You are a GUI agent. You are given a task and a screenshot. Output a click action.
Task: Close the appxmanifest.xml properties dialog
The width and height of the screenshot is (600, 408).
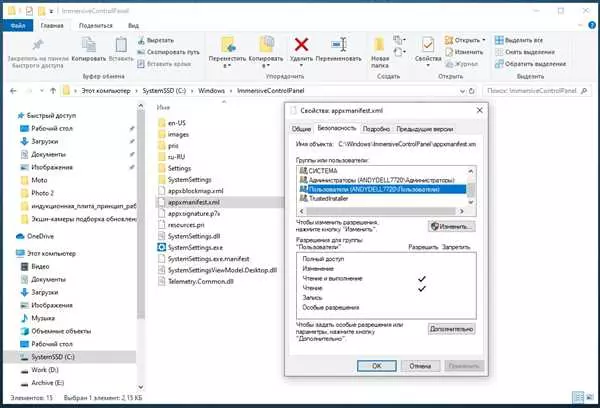[x=479, y=110]
